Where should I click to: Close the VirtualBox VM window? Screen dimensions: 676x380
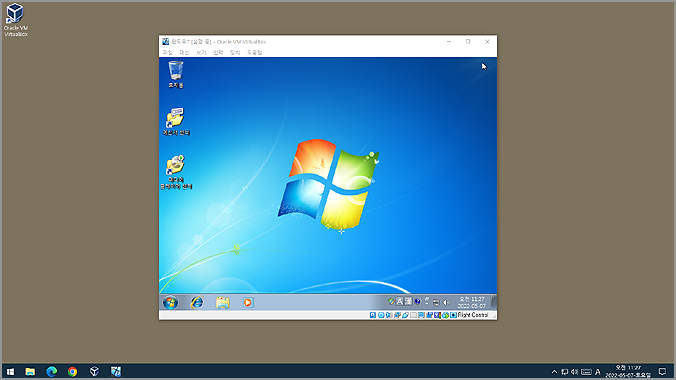487,42
